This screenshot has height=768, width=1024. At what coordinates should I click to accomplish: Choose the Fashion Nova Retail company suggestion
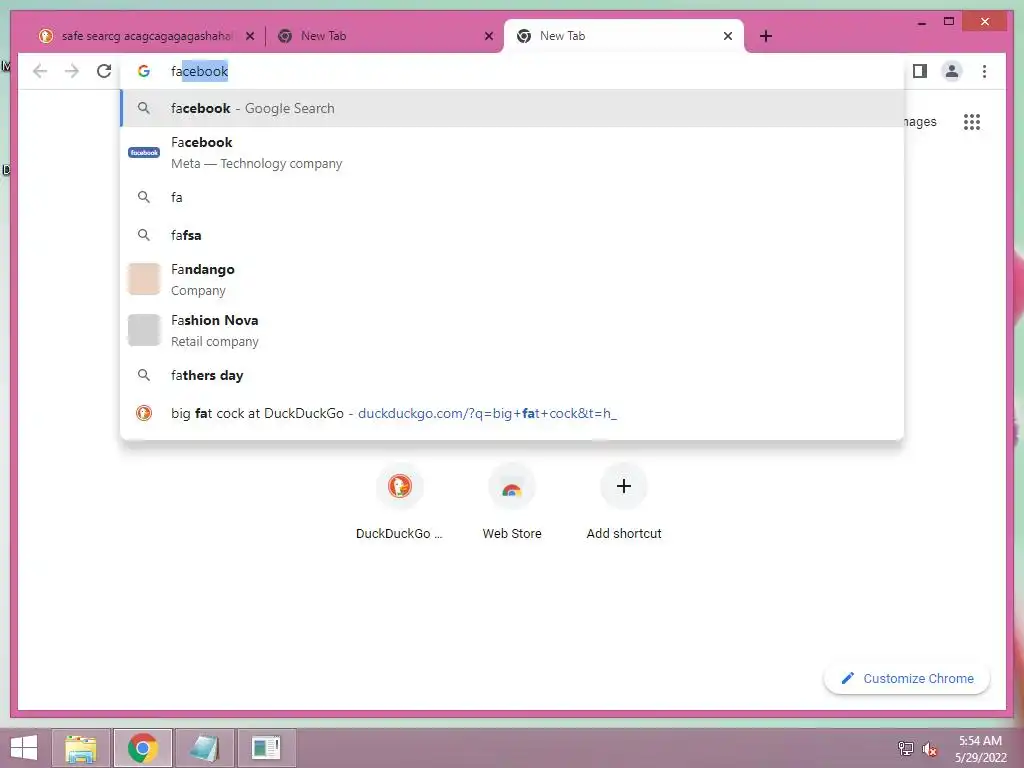(x=512, y=330)
